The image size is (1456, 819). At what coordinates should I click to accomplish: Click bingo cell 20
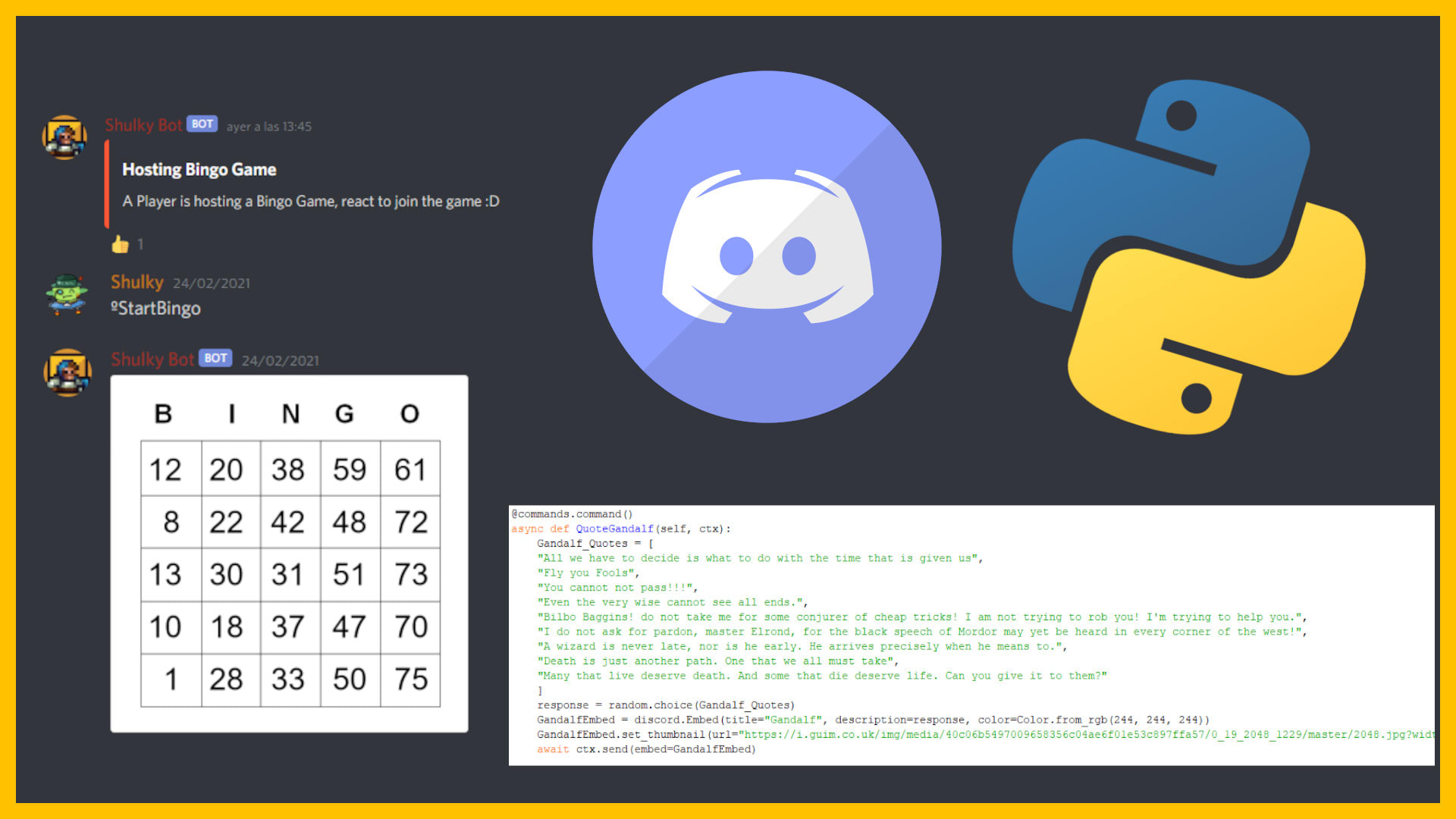(231, 469)
